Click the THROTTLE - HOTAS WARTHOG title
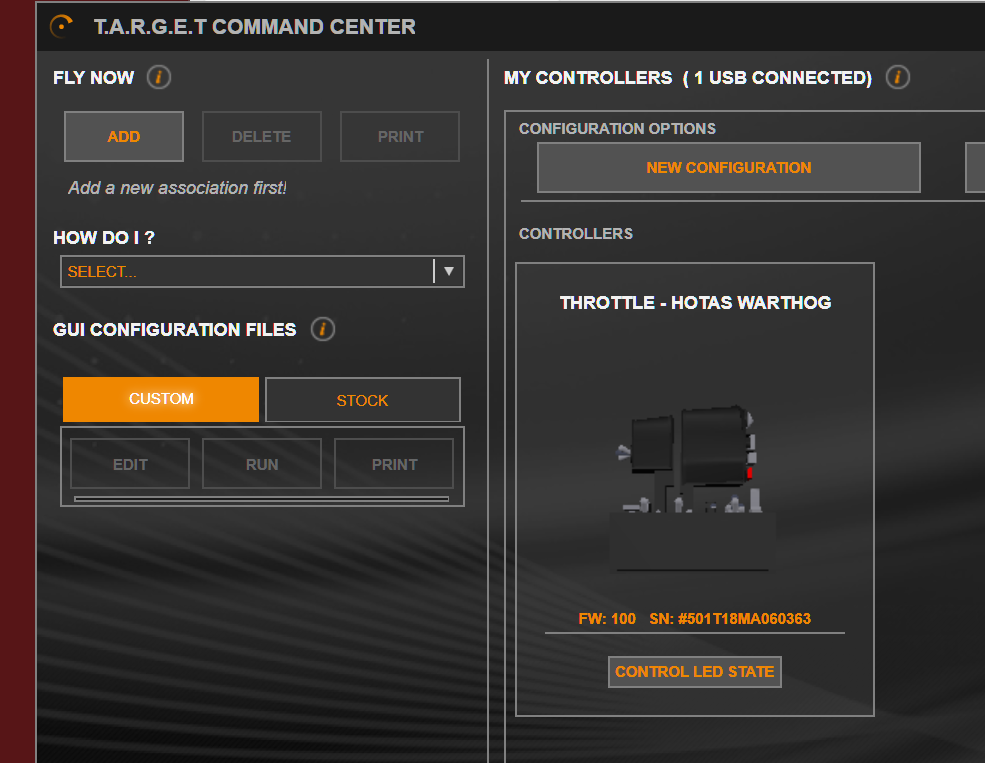Viewport: 985px width, 763px height. coord(695,303)
